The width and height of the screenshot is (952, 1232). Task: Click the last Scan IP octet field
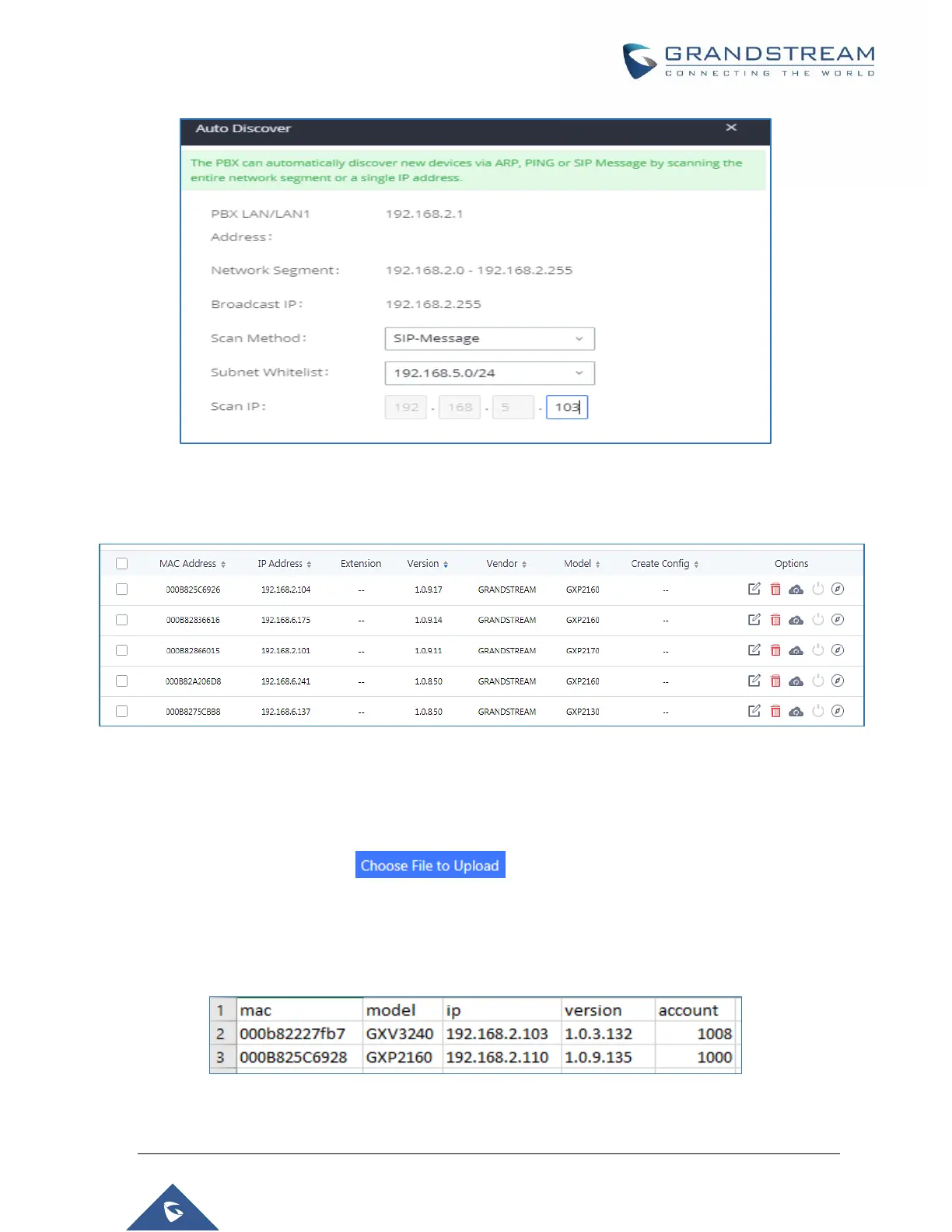click(x=567, y=407)
